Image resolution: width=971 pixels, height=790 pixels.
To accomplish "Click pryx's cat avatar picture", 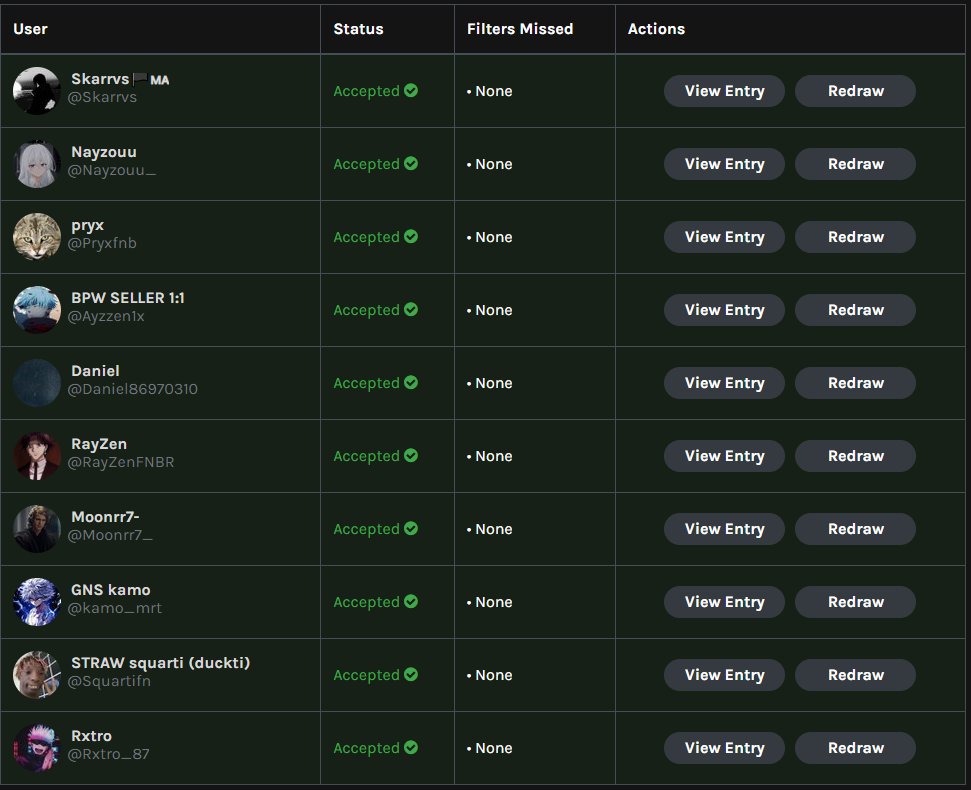I will tap(36, 237).
